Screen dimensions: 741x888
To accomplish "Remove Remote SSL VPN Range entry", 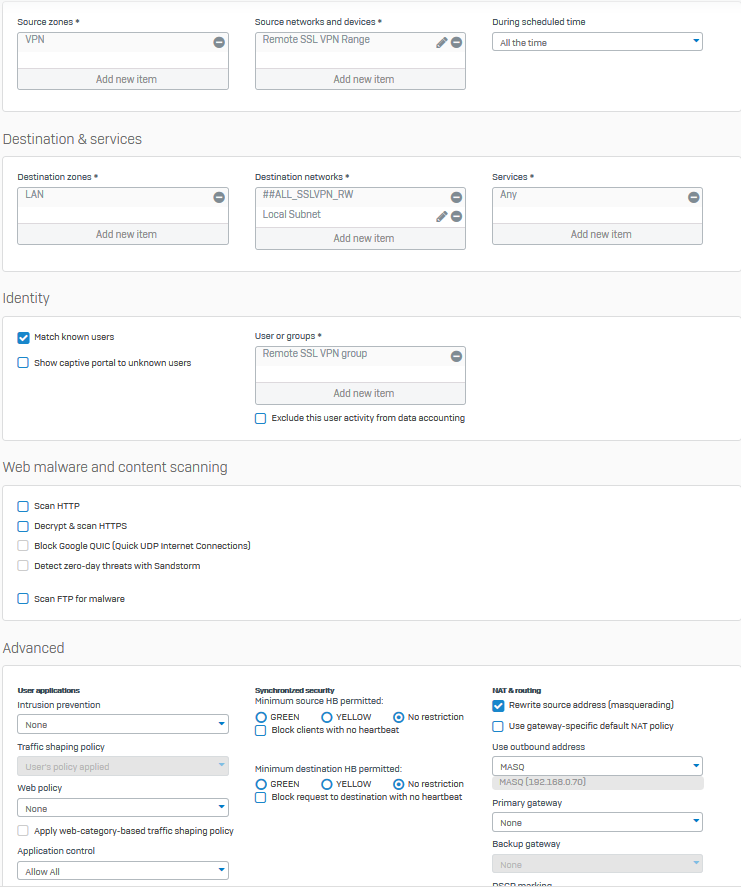I will [x=456, y=42].
